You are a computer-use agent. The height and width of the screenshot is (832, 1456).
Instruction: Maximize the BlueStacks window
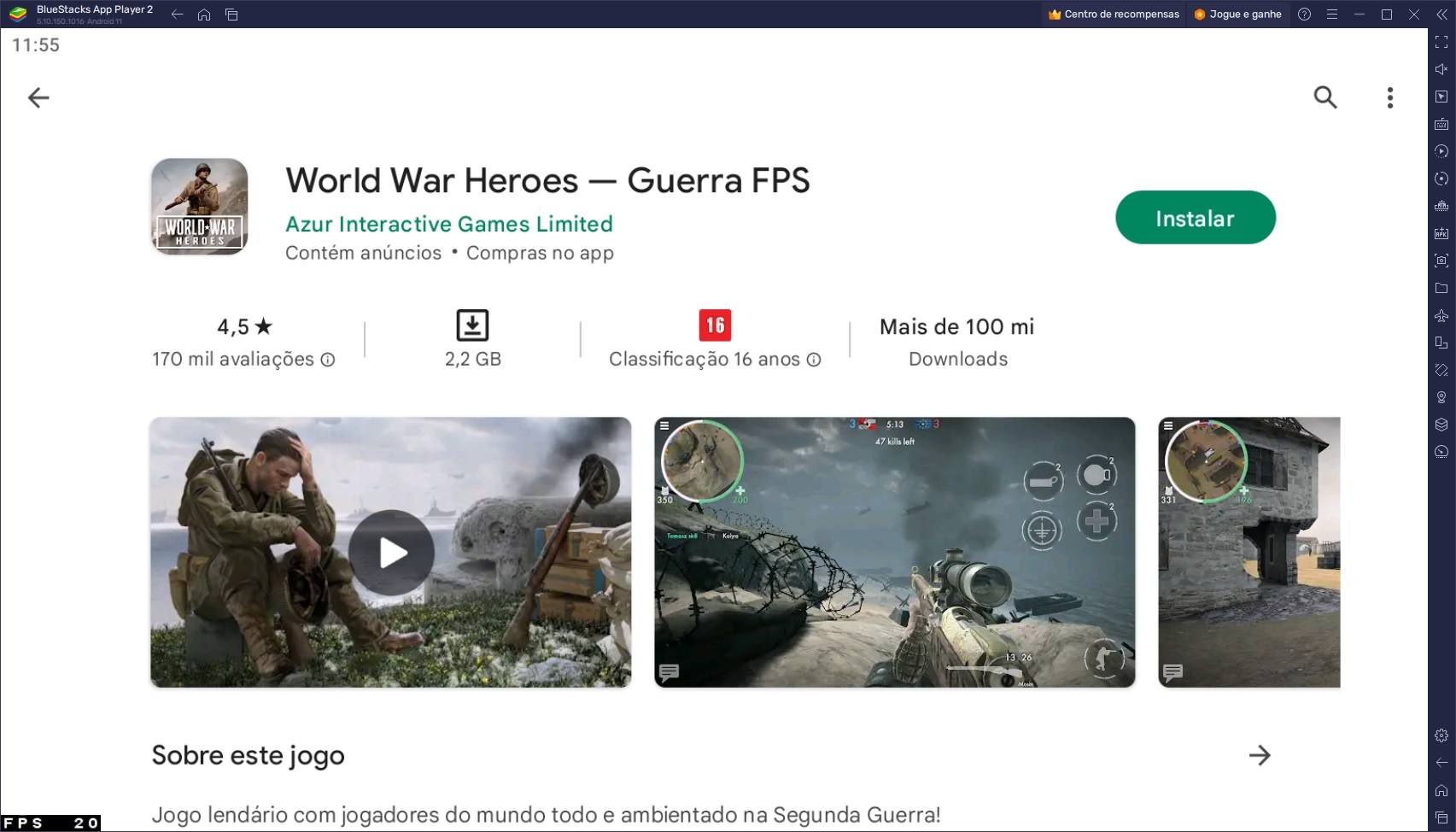coord(1387,14)
